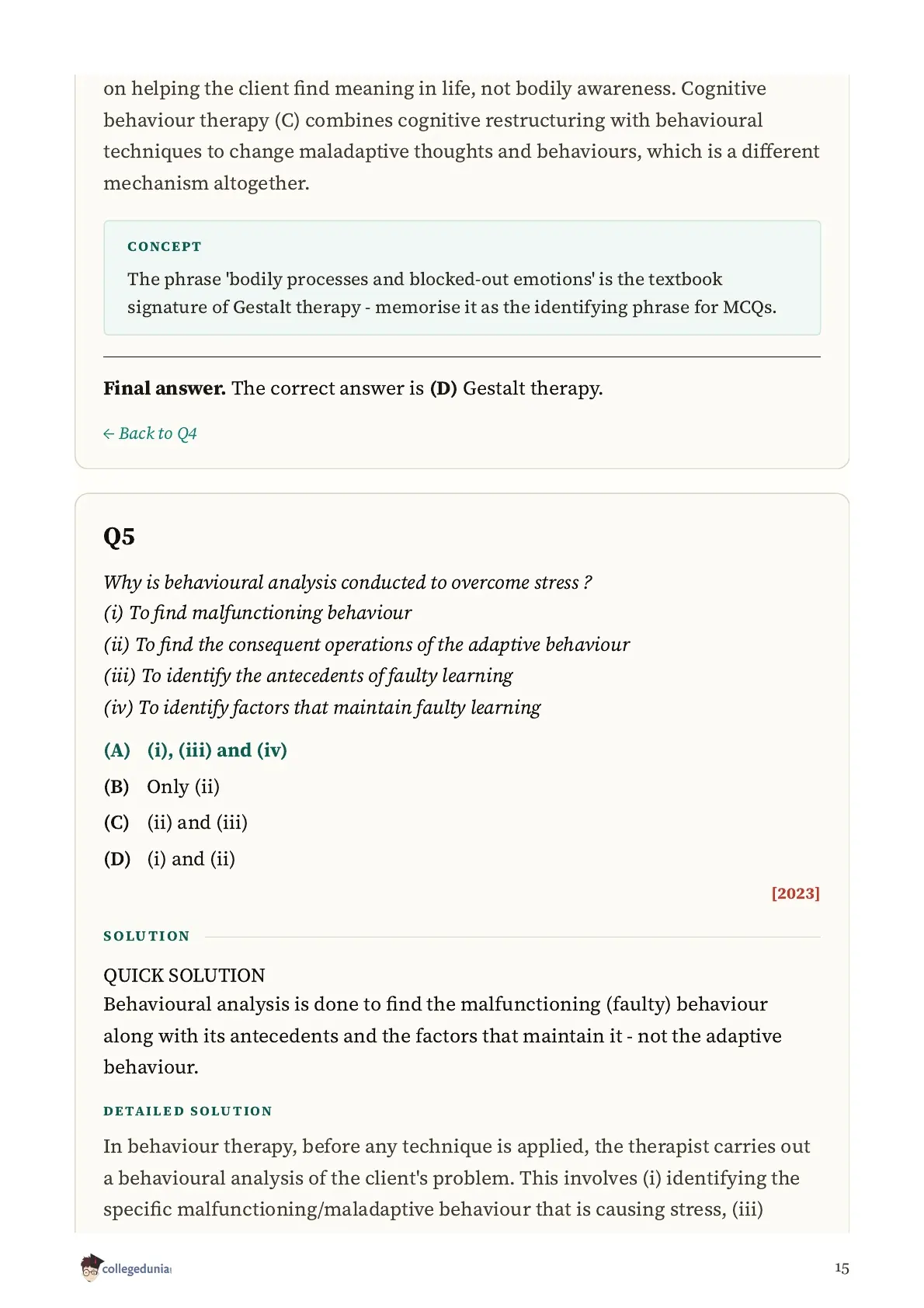924x1308 pixels.
Task: Click the [2023] year tag
Action: [795, 893]
